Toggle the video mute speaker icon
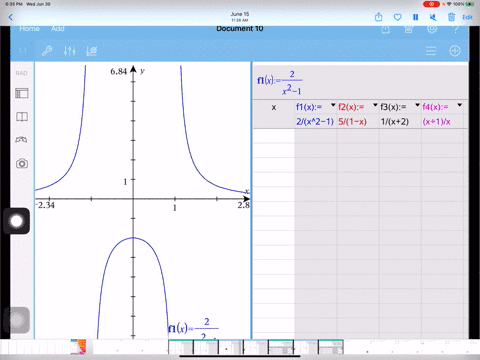This screenshot has height=360, width=480. (x=433, y=17)
